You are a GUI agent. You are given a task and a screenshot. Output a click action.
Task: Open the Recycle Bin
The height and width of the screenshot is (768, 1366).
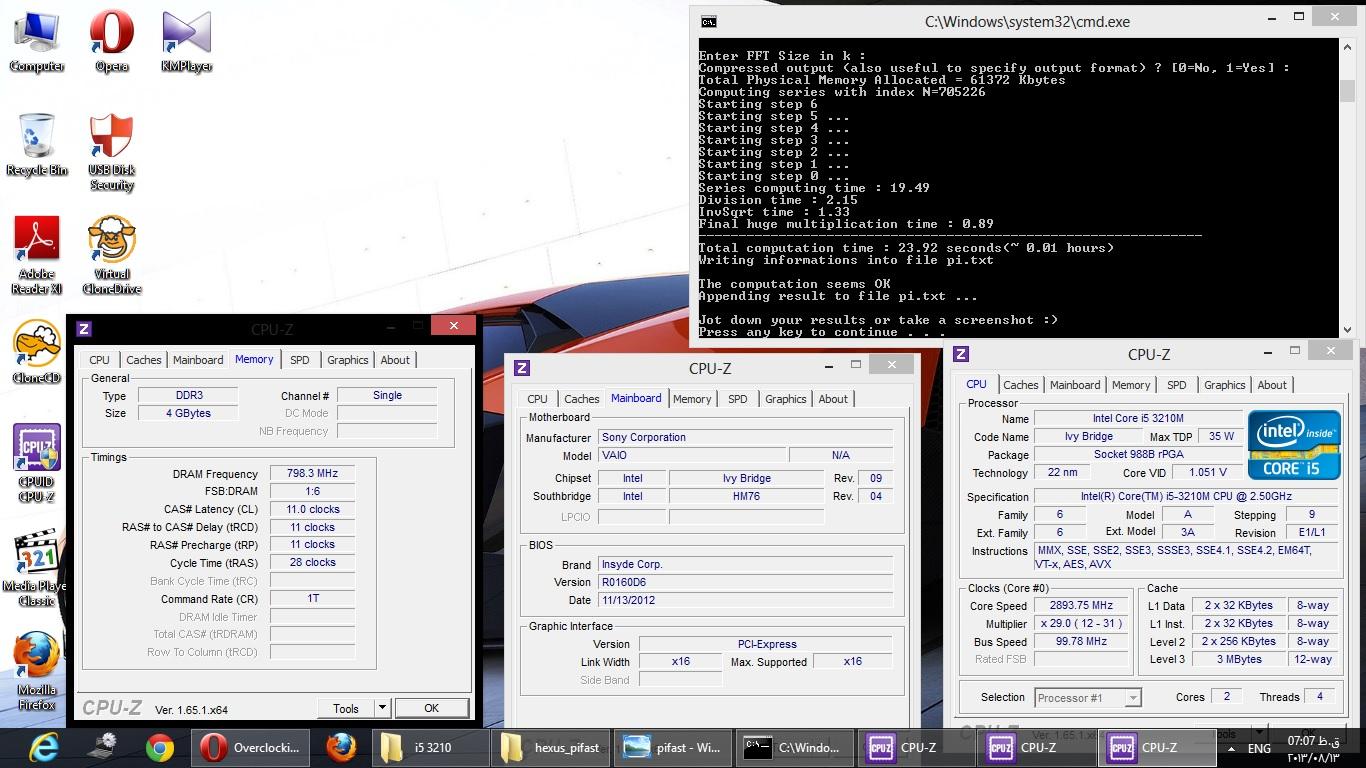(x=37, y=145)
